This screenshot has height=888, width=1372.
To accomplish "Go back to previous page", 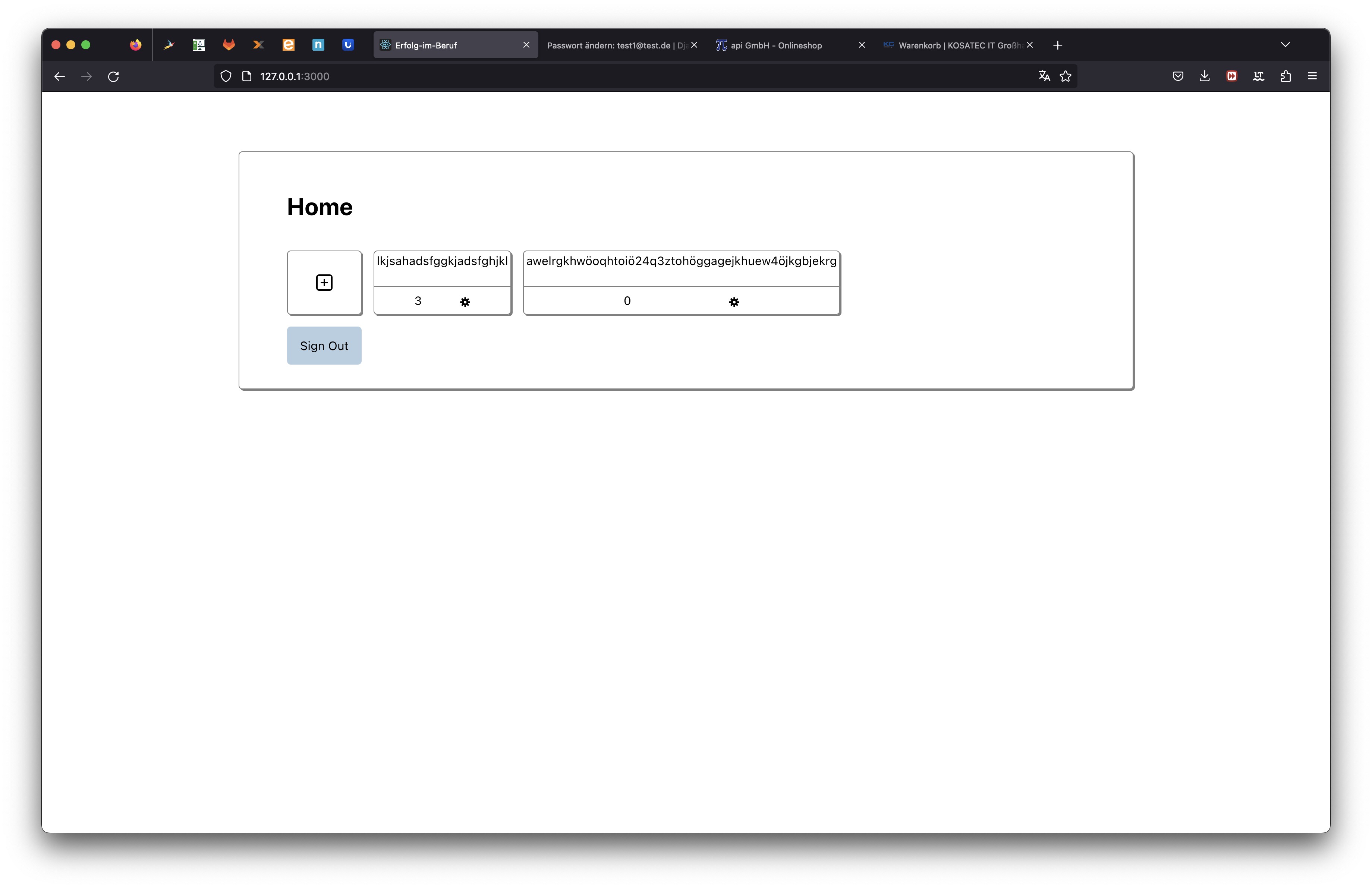I will (x=59, y=77).
